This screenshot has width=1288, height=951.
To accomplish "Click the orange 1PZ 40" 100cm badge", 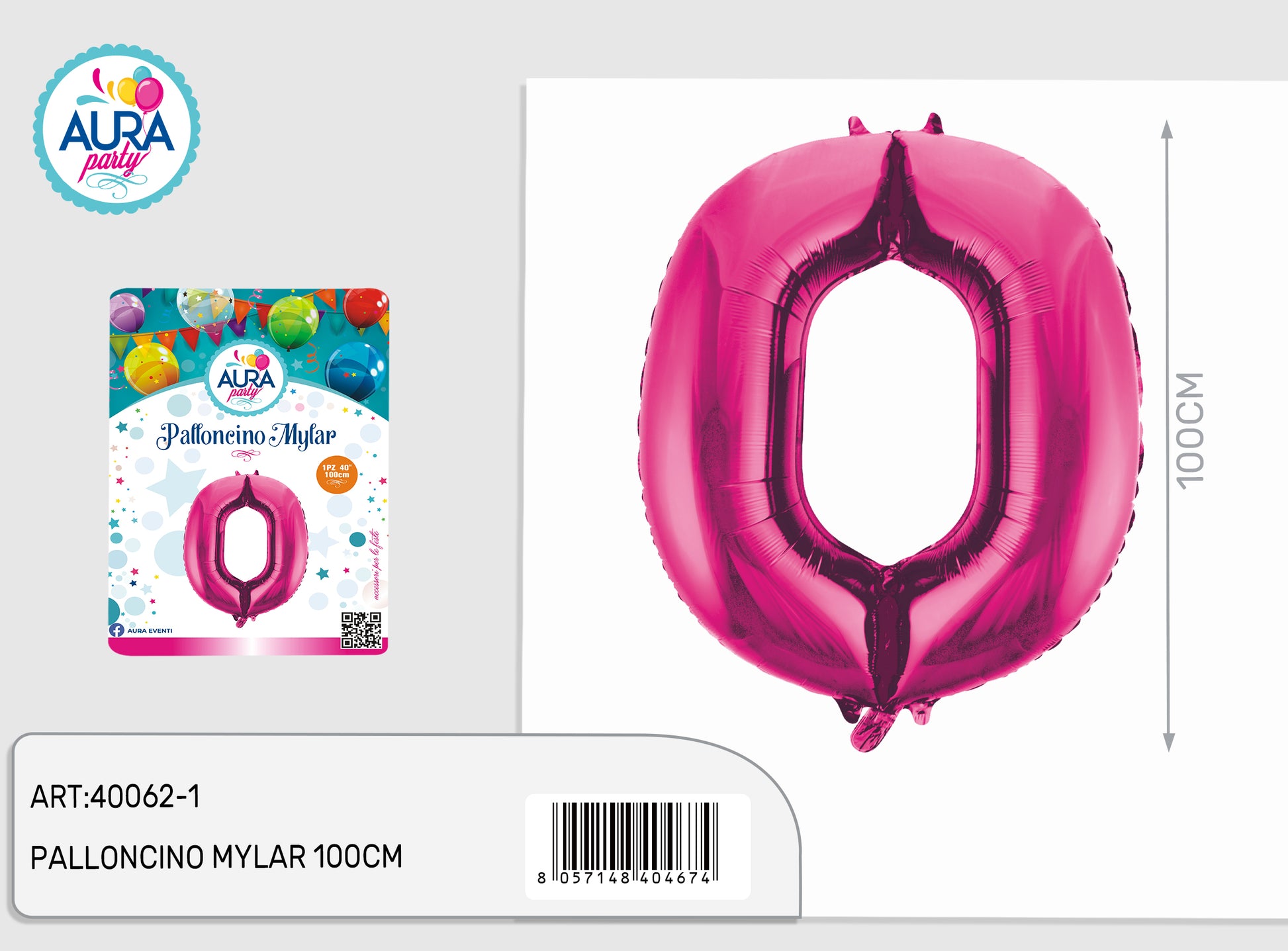I will pyautogui.click(x=337, y=474).
